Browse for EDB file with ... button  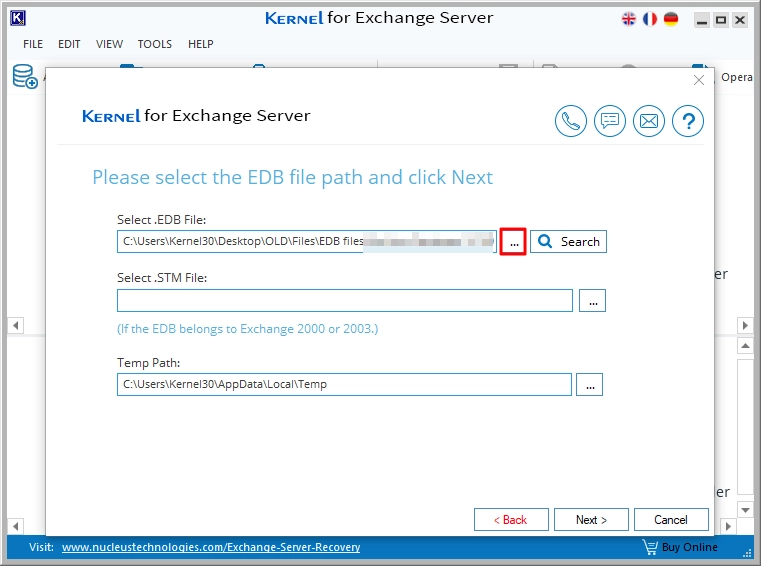click(513, 242)
